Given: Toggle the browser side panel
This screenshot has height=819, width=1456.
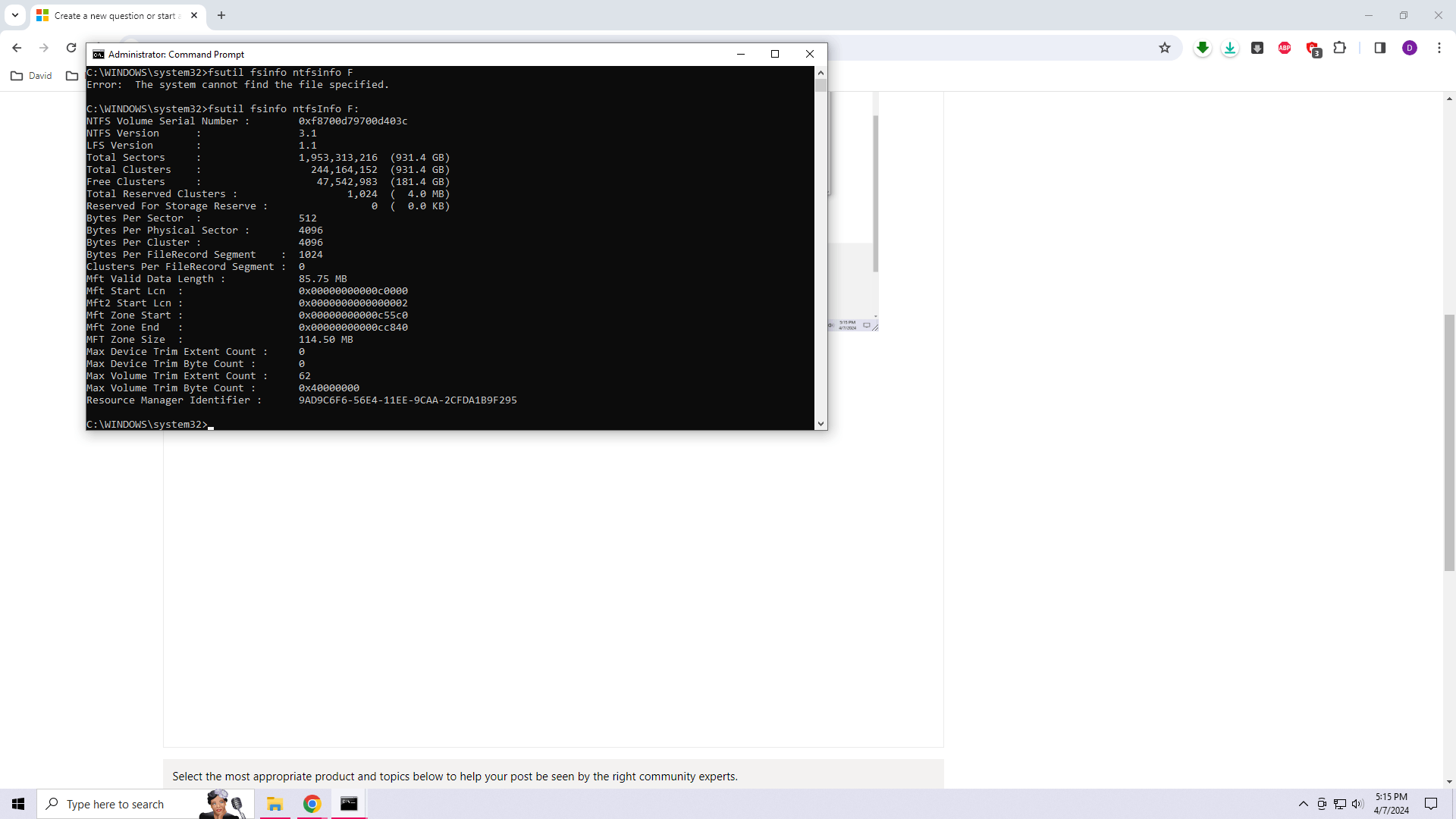Looking at the screenshot, I should (1380, 48).
